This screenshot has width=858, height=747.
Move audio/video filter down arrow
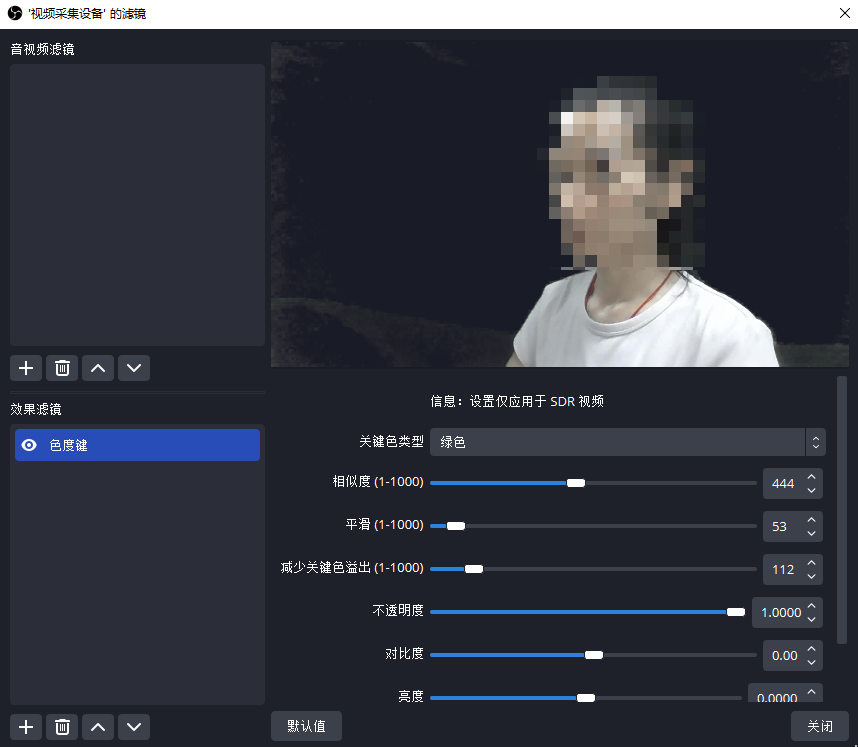click(x=134, y=368)
